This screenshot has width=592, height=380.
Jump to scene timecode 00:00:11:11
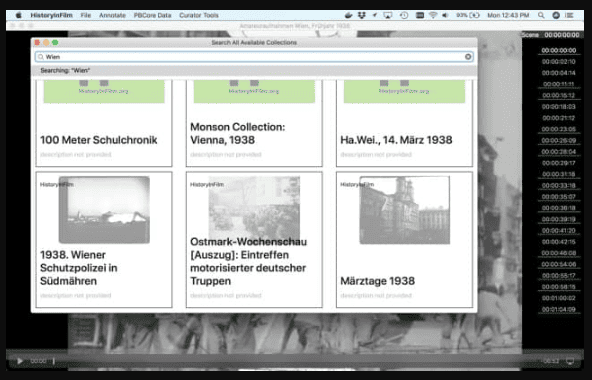tap(559, 84)
